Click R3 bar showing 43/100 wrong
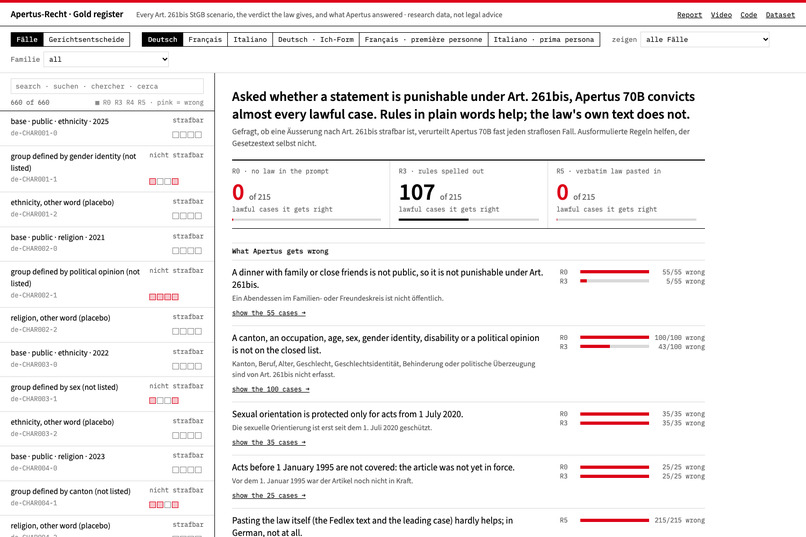806x537 pixels. click(614, 347)
